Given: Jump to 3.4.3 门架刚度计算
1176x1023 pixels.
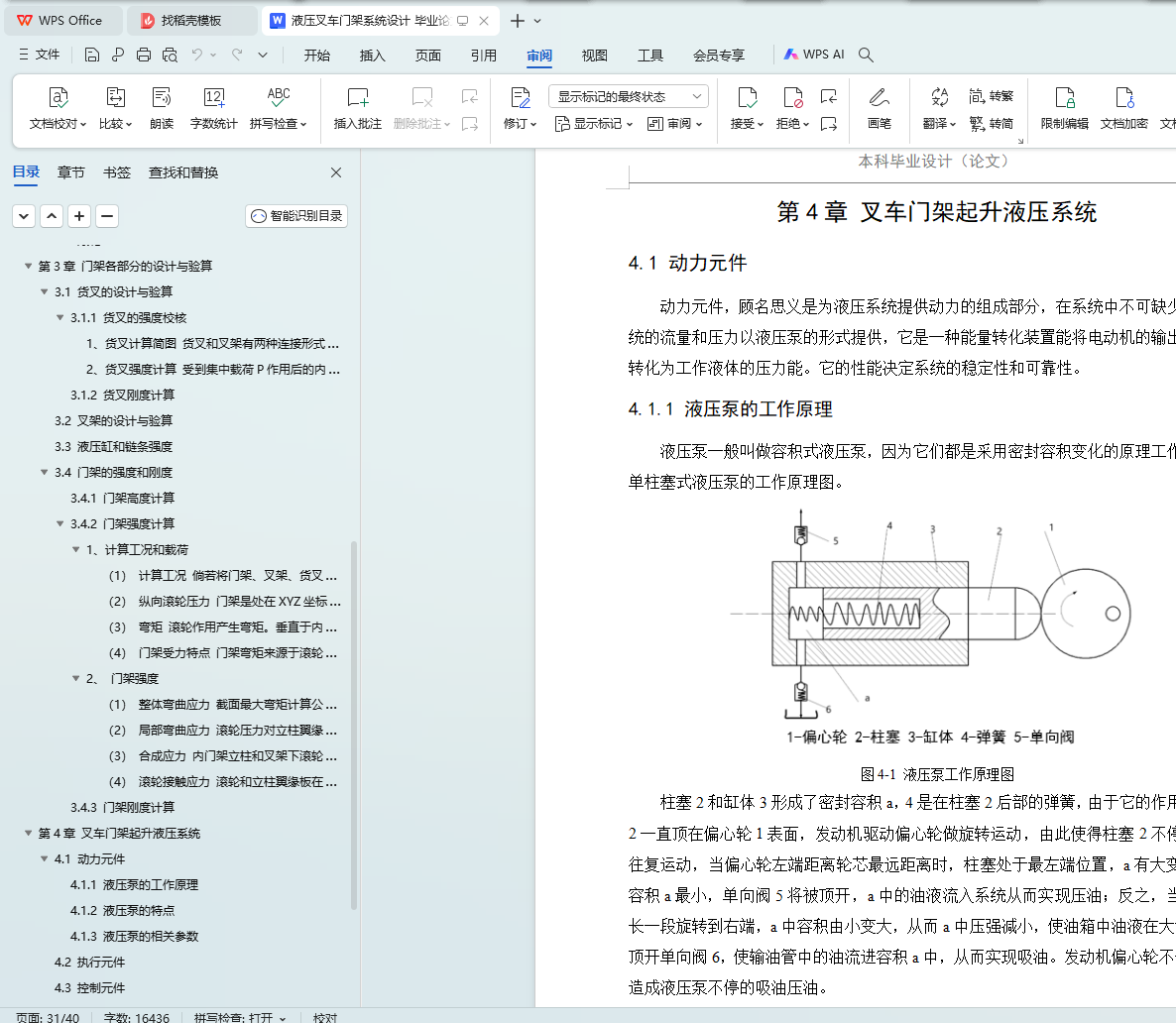Looking at the screenshot, I should (x=122, y=807).
